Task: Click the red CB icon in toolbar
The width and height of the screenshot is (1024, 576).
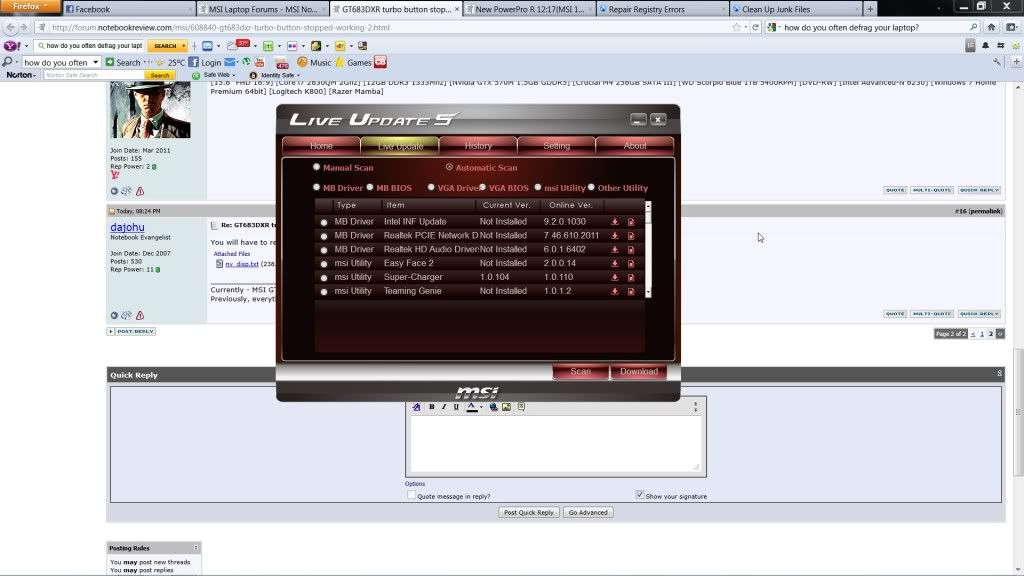Action: (x=380, y=62)
